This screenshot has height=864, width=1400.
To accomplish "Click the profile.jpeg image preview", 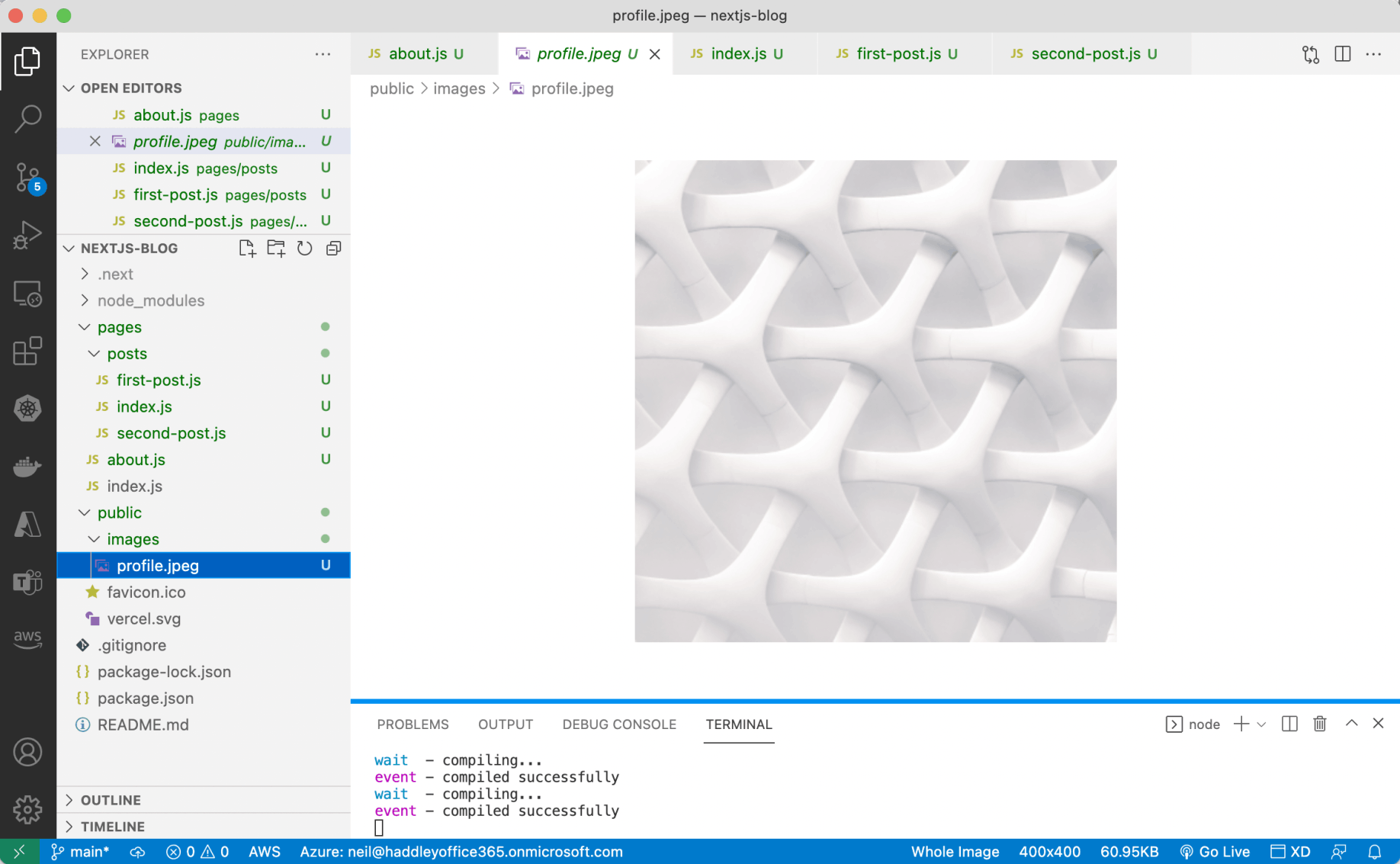I will pos(875,401).
